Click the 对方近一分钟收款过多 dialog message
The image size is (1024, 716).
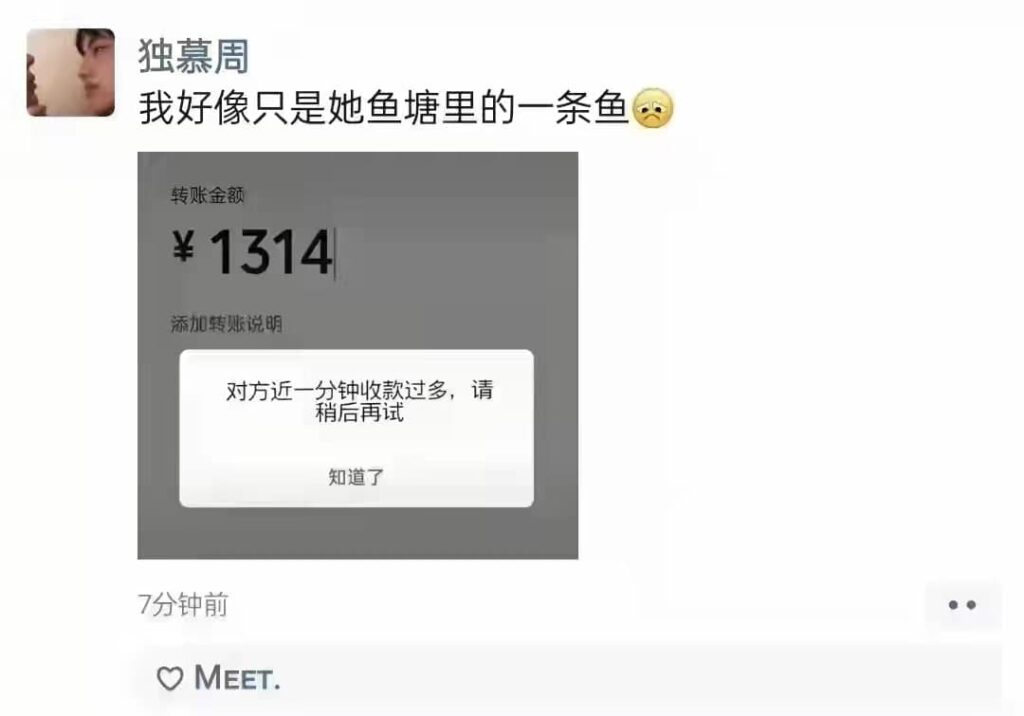pos(359,401)
